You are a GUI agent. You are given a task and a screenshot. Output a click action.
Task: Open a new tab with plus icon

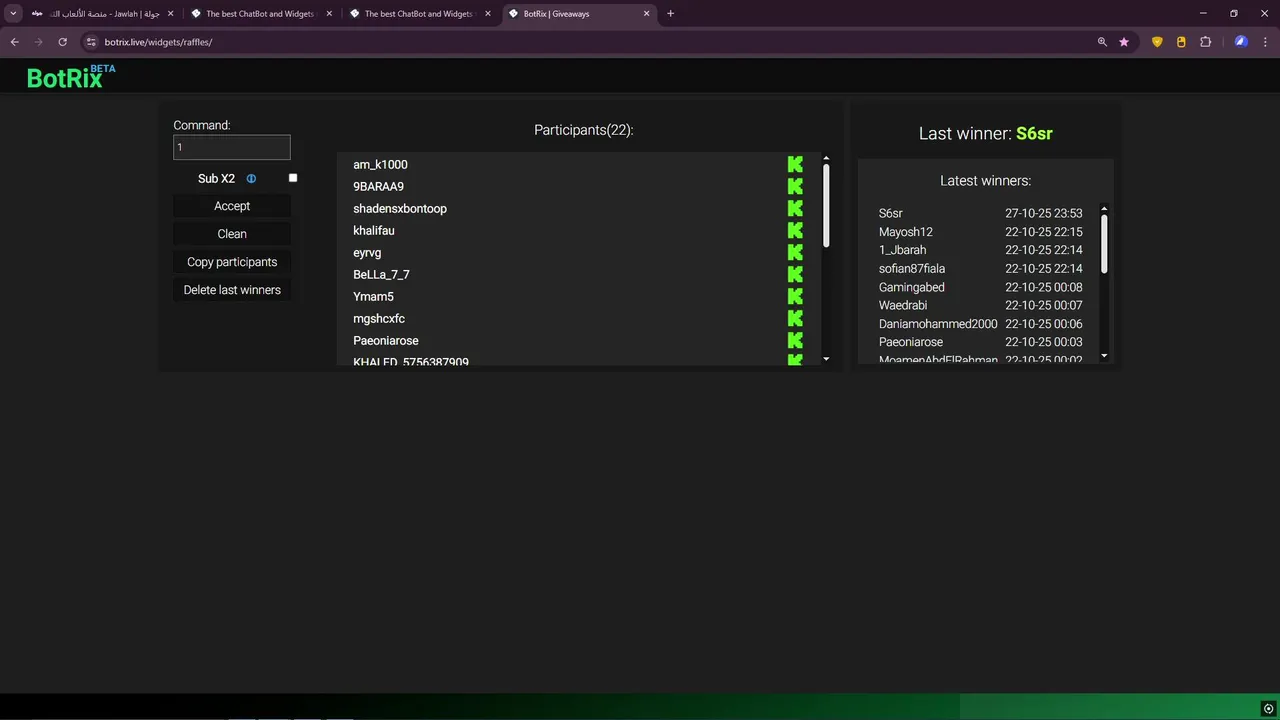pyautogui.click(x=670, y=14)
